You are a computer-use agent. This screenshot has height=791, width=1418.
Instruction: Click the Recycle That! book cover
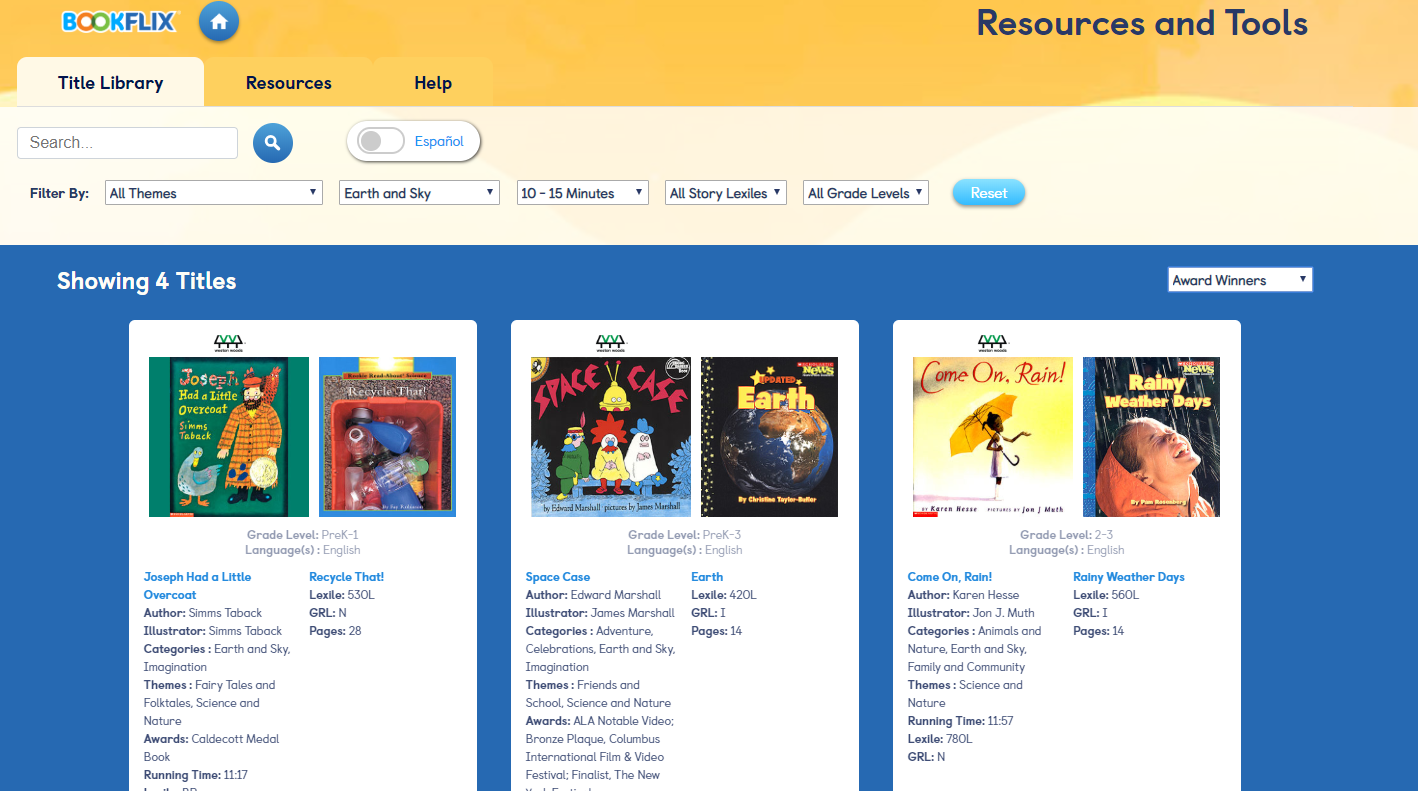pos(387,437)
